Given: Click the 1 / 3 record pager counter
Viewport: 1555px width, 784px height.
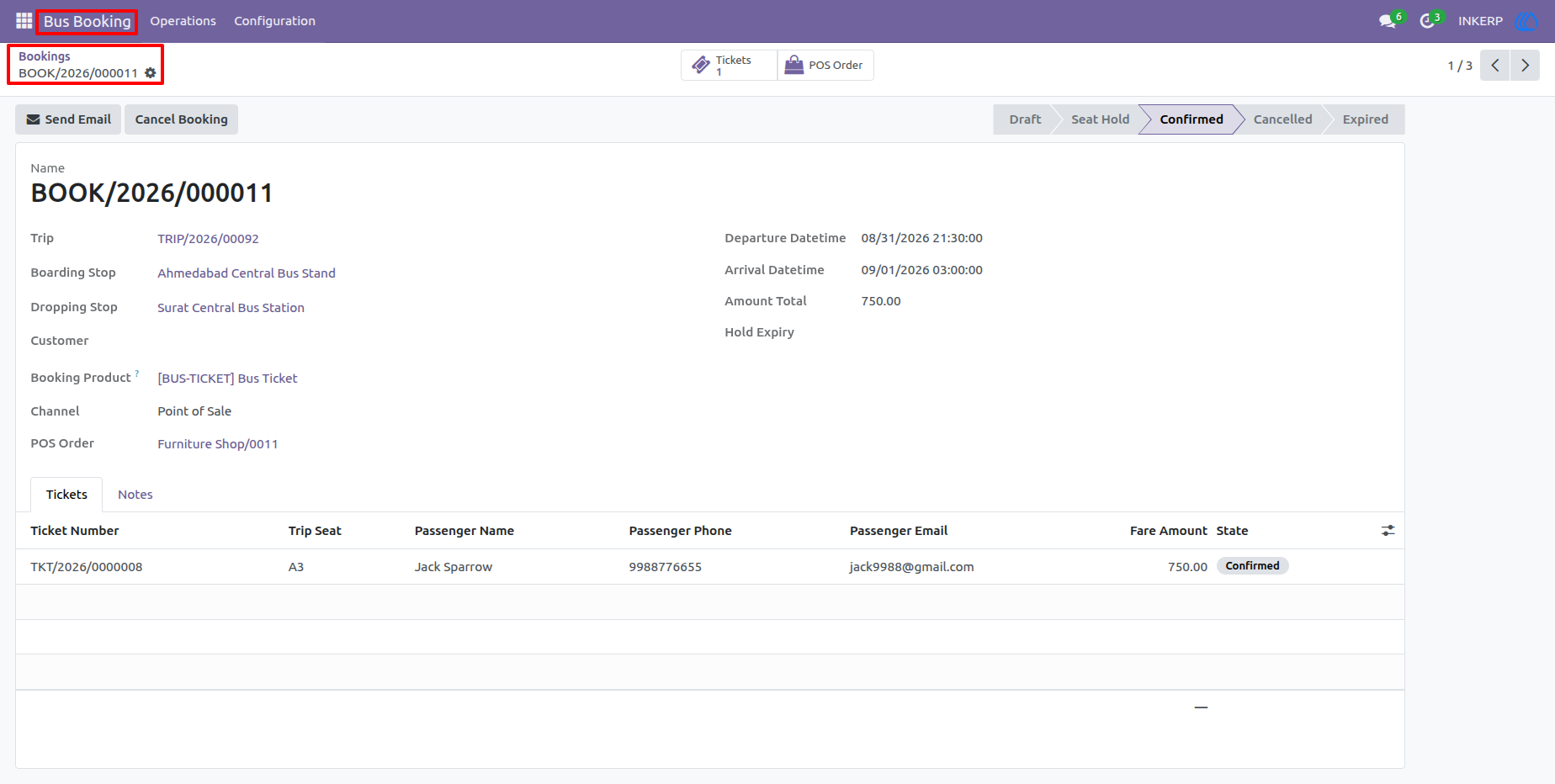Looking at the screenshot, I should pos(1460,66).
